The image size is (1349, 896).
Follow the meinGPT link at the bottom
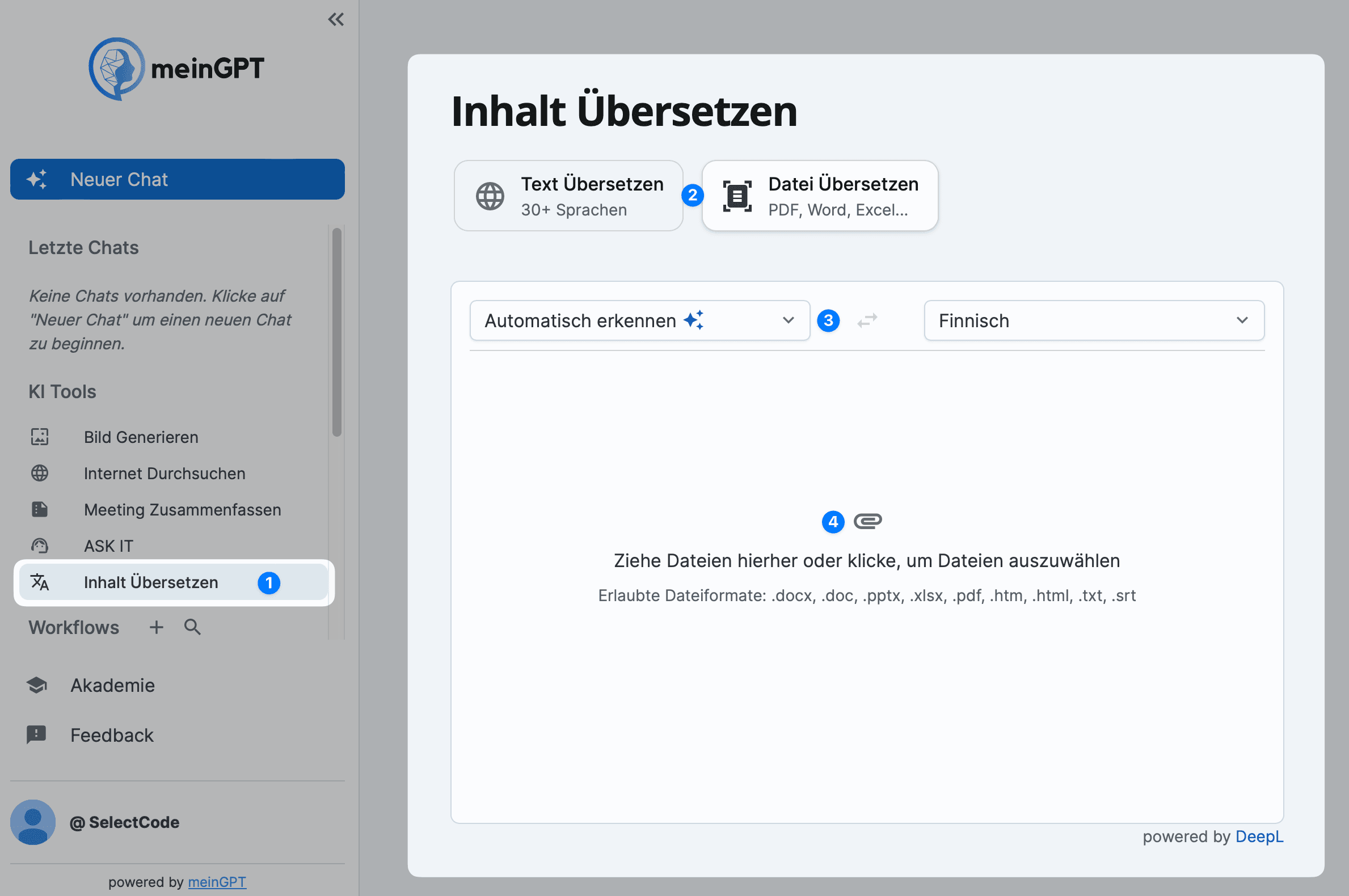point(217,882)
